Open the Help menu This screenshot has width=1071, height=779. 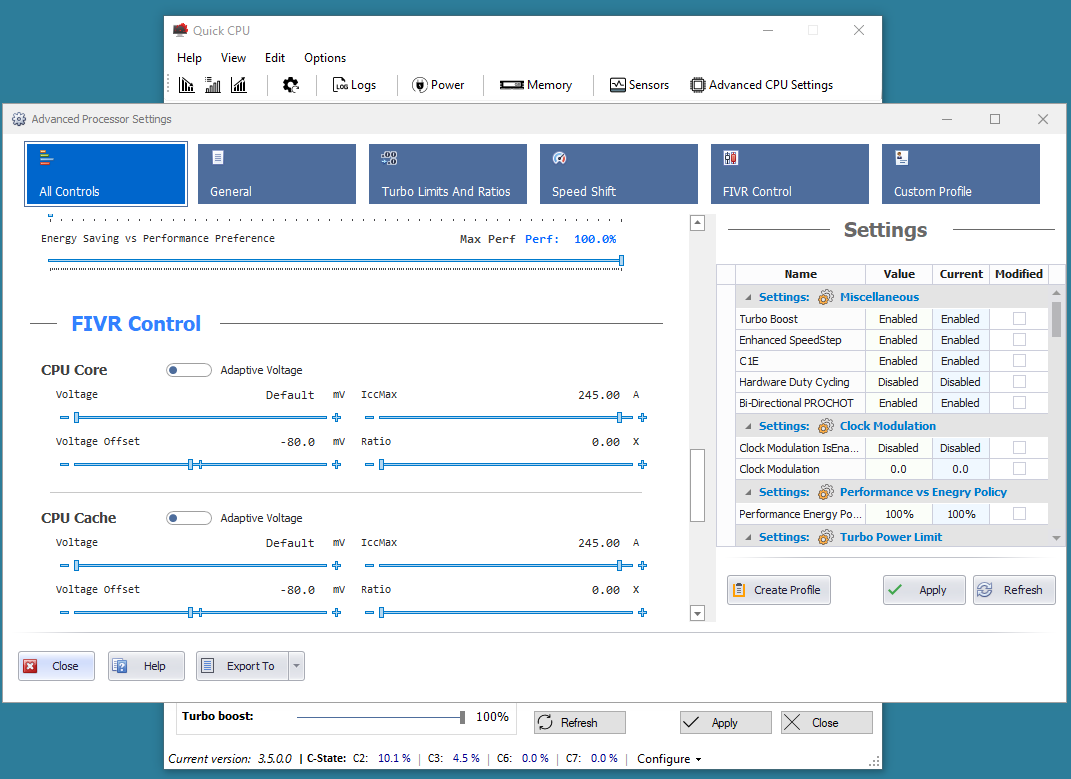click(x=189, y=58)
